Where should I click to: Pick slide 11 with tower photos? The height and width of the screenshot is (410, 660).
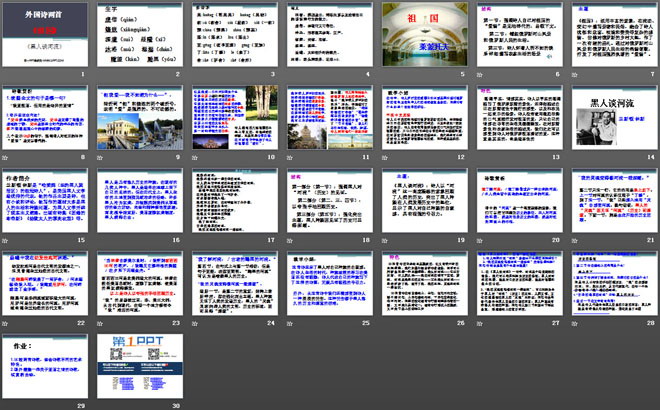click(x=330, y=117)
